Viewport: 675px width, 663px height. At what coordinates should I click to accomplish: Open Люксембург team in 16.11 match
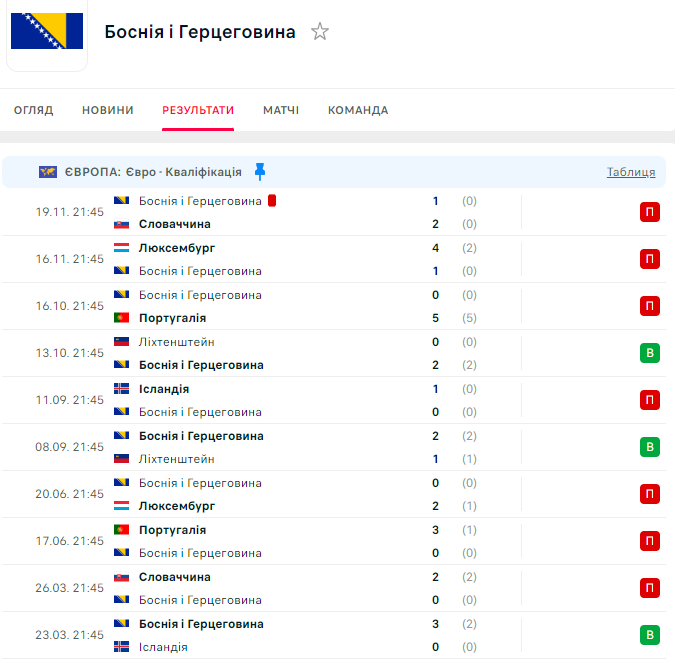pyautogui.click(x=177, y=248)
